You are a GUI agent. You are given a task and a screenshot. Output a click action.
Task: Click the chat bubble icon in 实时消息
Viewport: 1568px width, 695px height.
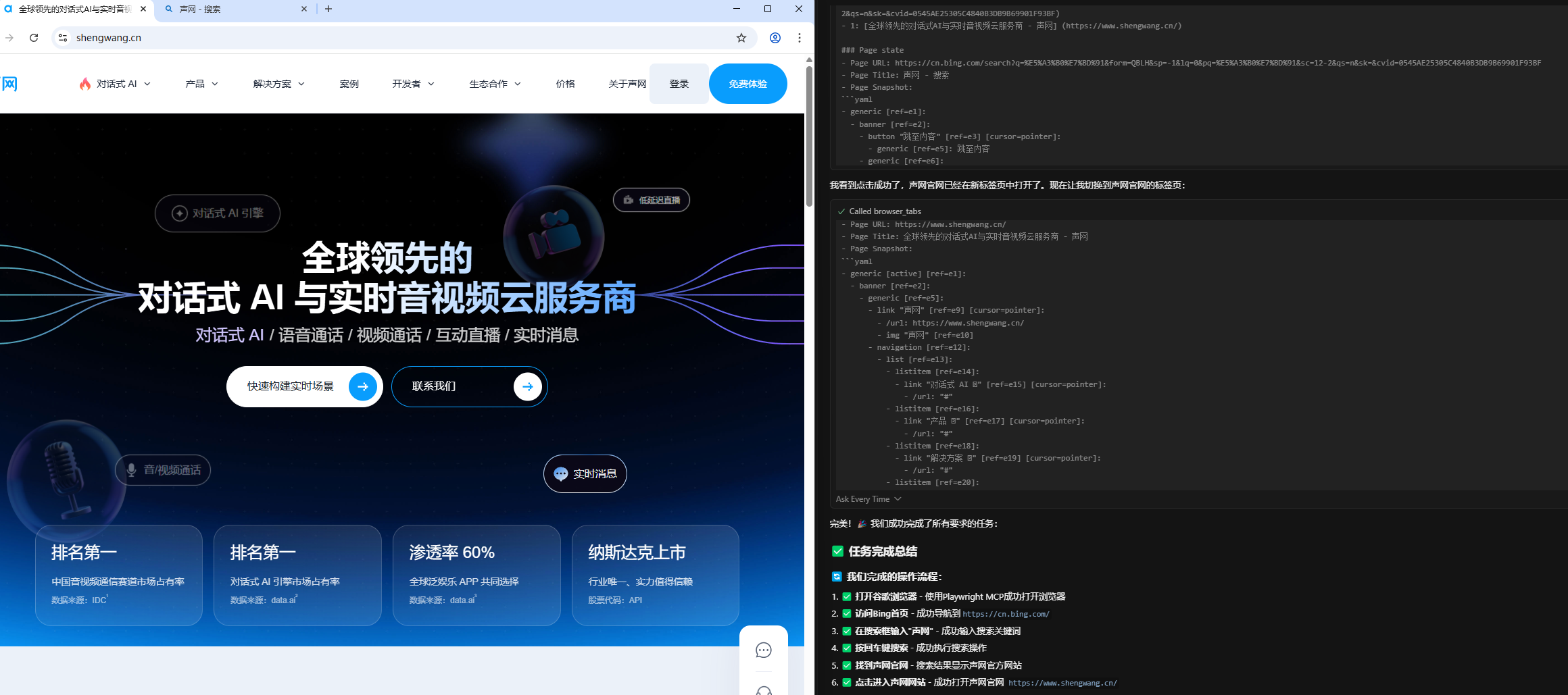pyautogui.click(x=561, y=474)
